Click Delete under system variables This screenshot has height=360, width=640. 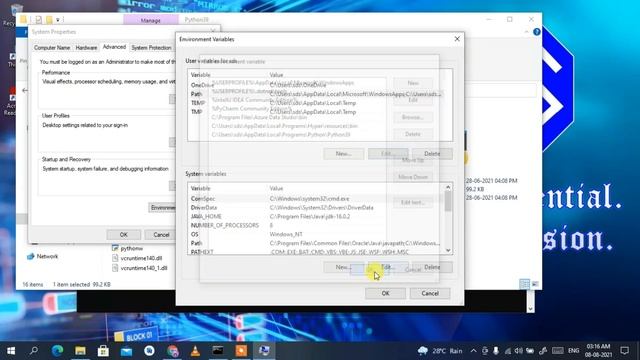click(x=432, y=267)
